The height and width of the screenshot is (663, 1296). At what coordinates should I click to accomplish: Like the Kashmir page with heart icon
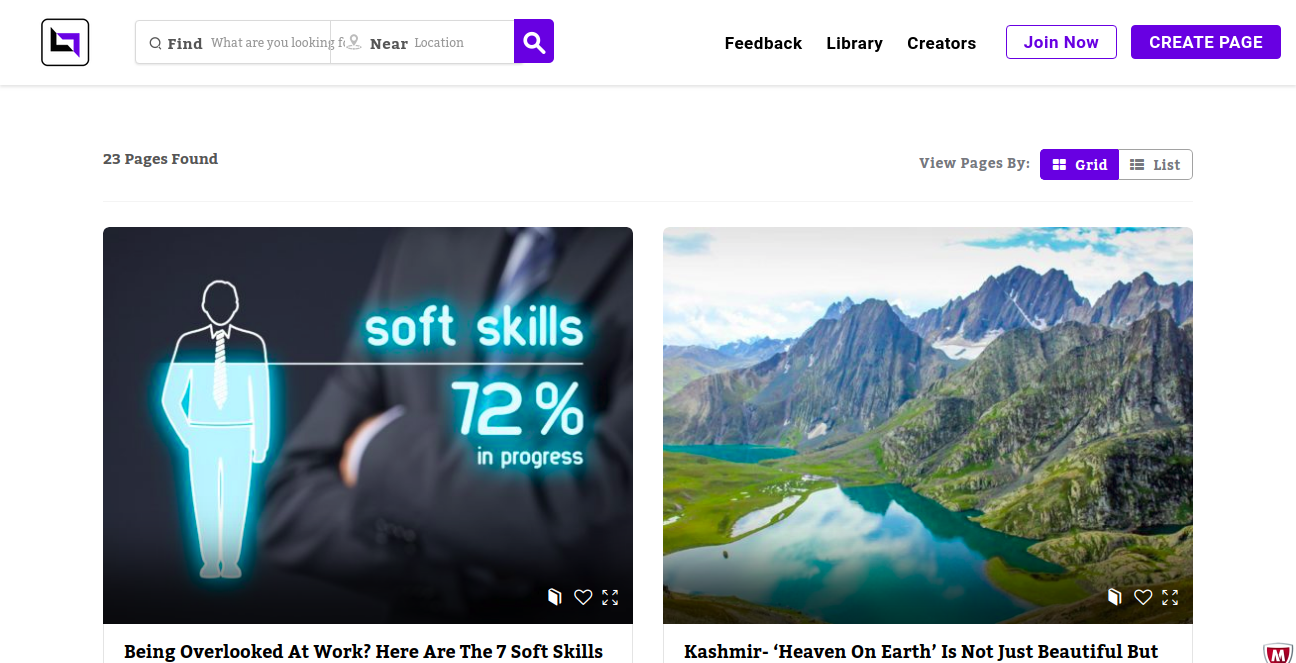tap(1143, 597)
